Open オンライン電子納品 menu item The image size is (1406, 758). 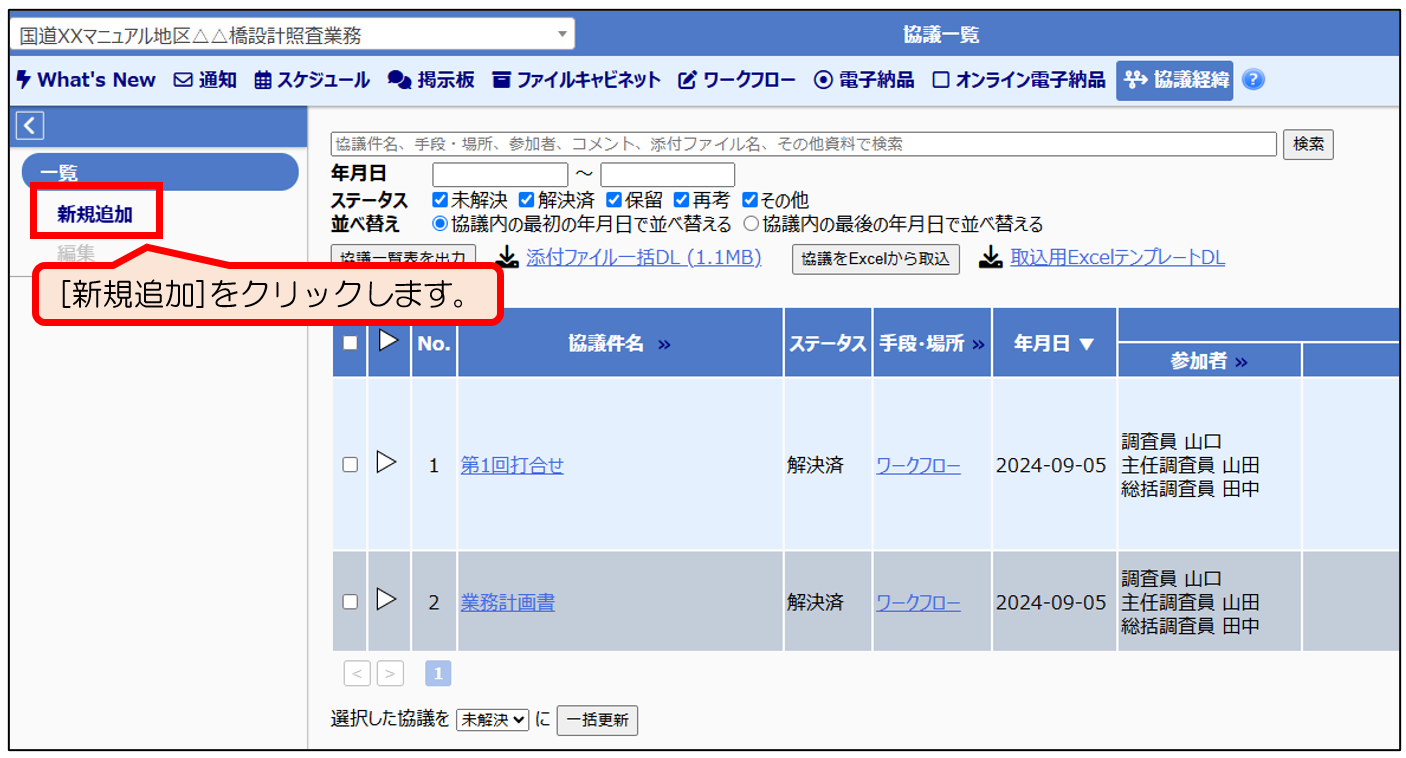click(1019, 80)
